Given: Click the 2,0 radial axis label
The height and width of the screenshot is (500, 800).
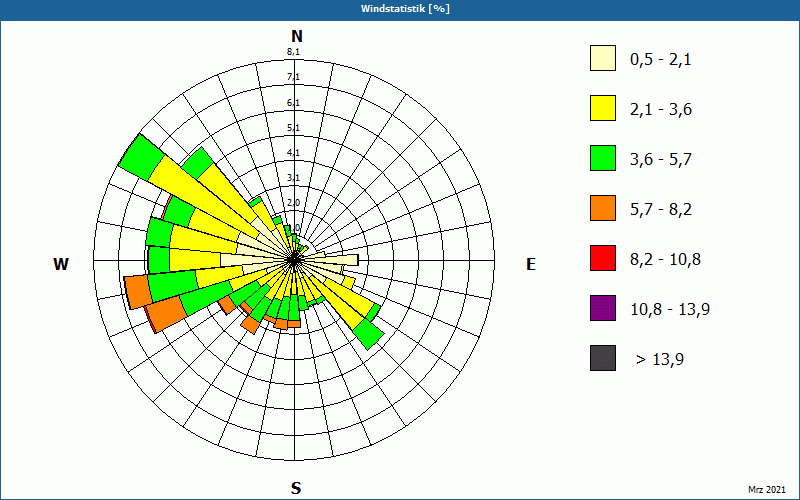Looking at the screenshot, I should tap(293, 203).
